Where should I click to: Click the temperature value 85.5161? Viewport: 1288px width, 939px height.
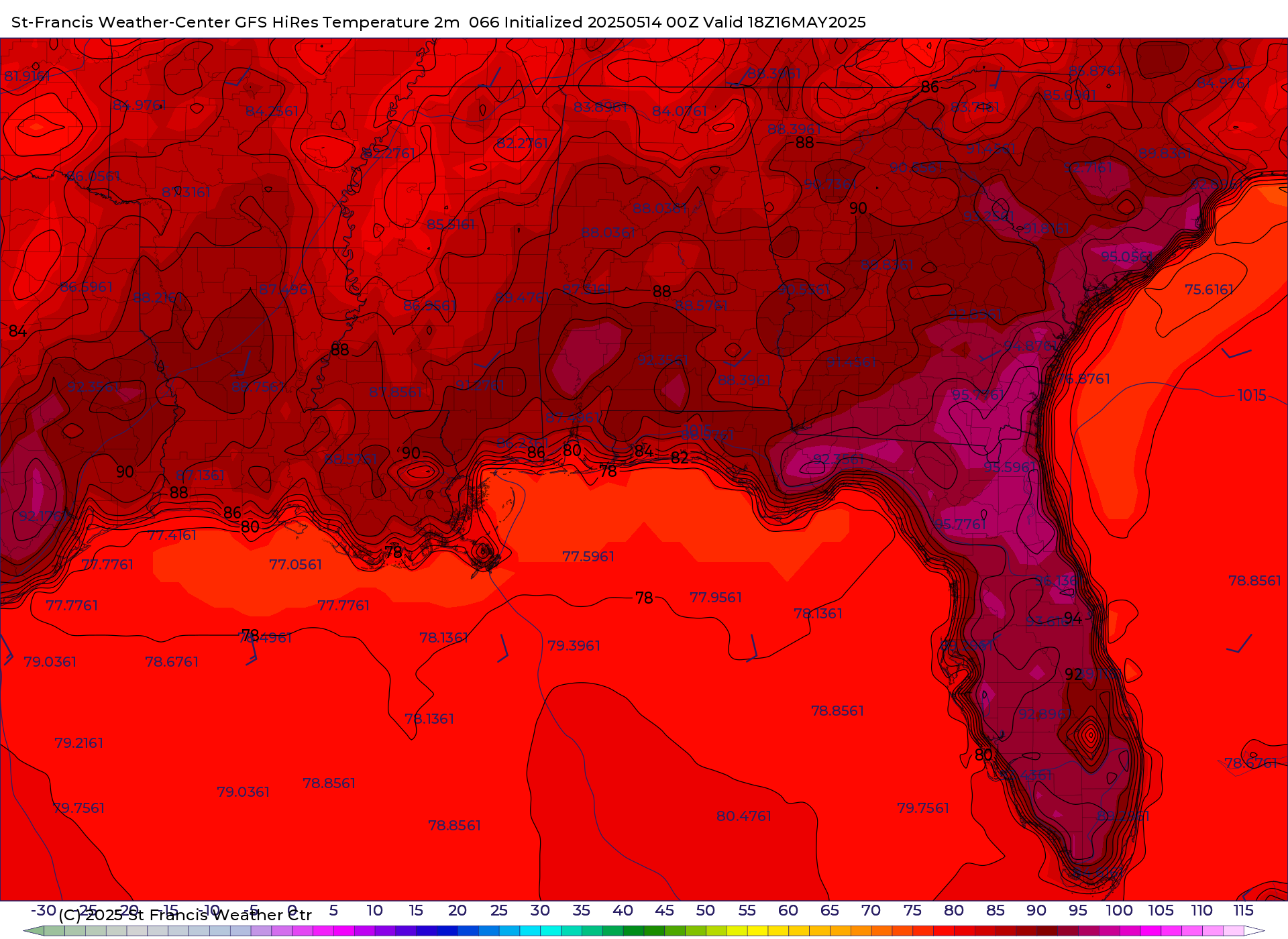(x=451, y=224)
